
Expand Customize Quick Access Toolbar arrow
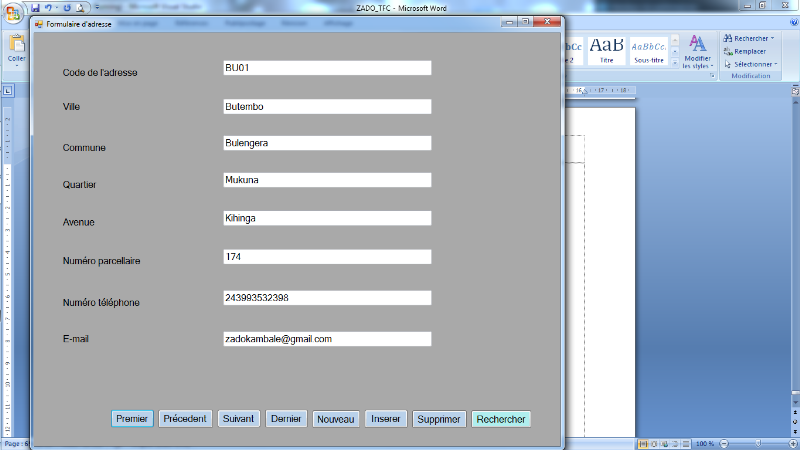click(97, 8)
